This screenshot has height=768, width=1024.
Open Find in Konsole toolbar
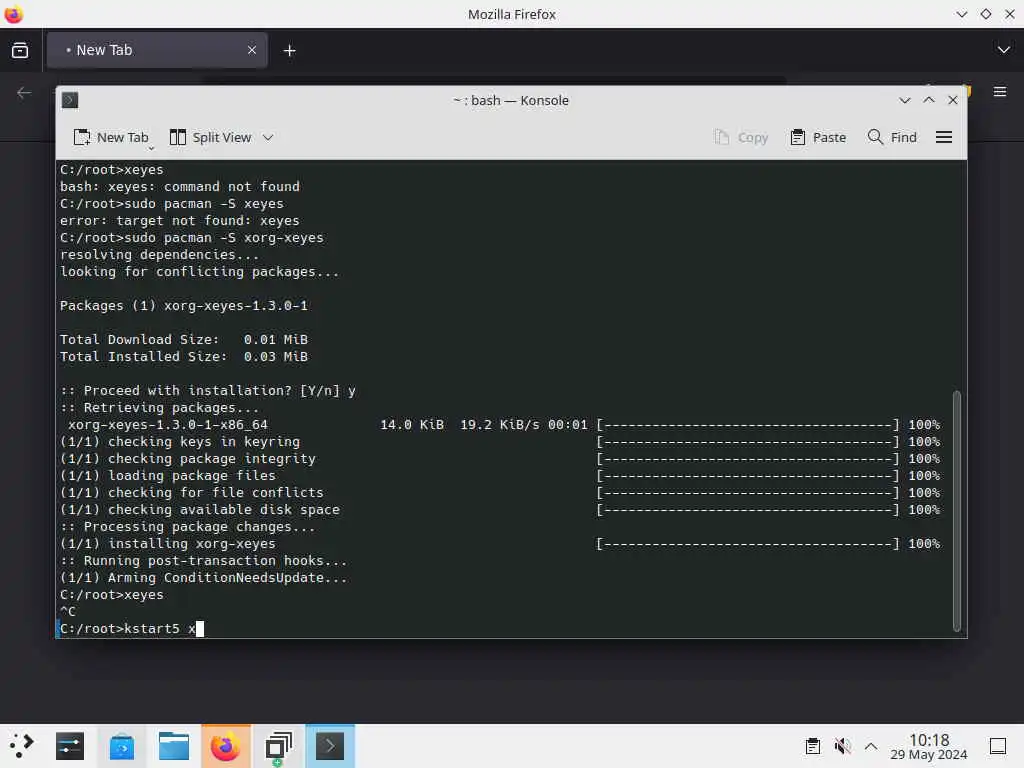pos(892,137)
